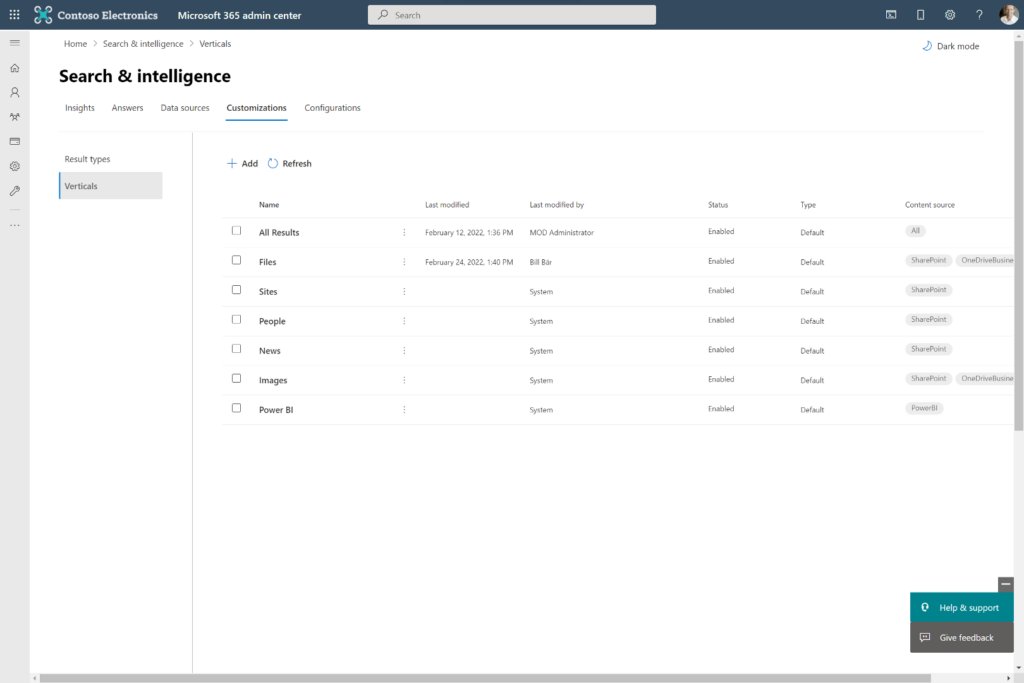Screen dimensions: 1024x683
Task: Select Verticals in side menu
Action: [110, 185]
